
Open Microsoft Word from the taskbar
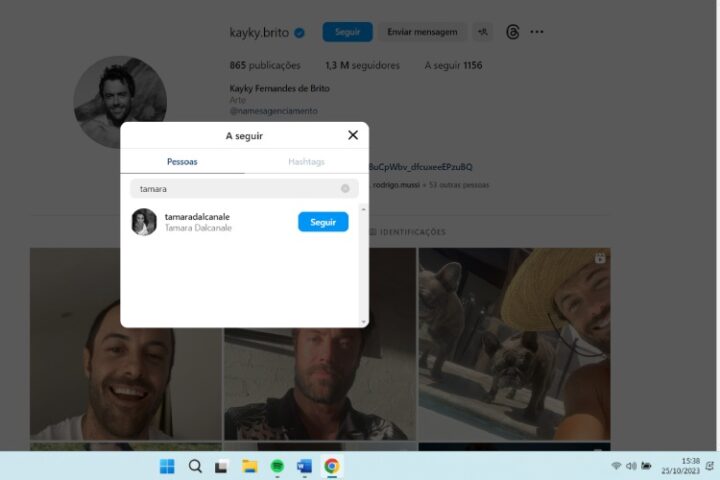click(x=304, y=466)
